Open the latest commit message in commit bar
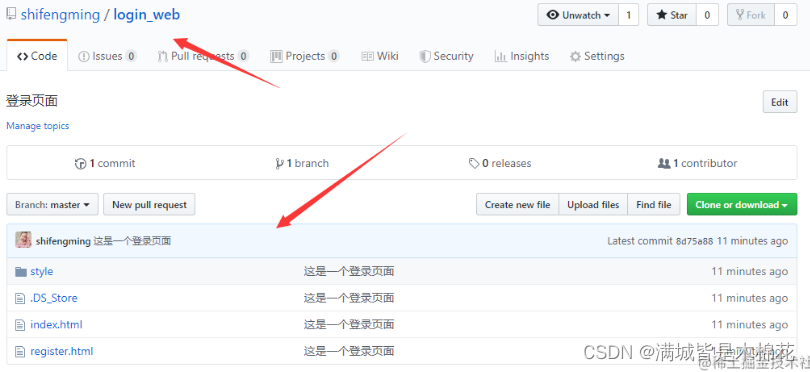The width and height of the screenshot is (810, 372). click(x=132, y=241)
